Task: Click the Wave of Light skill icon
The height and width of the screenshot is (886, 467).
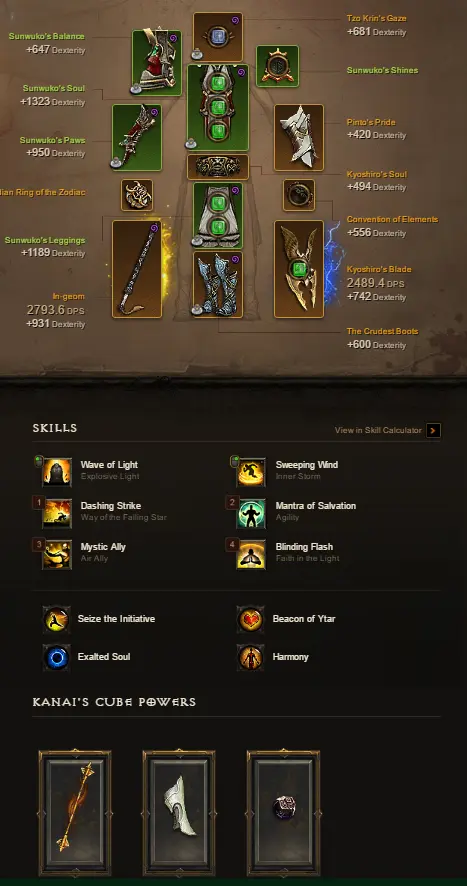Action: click(57, 472)
